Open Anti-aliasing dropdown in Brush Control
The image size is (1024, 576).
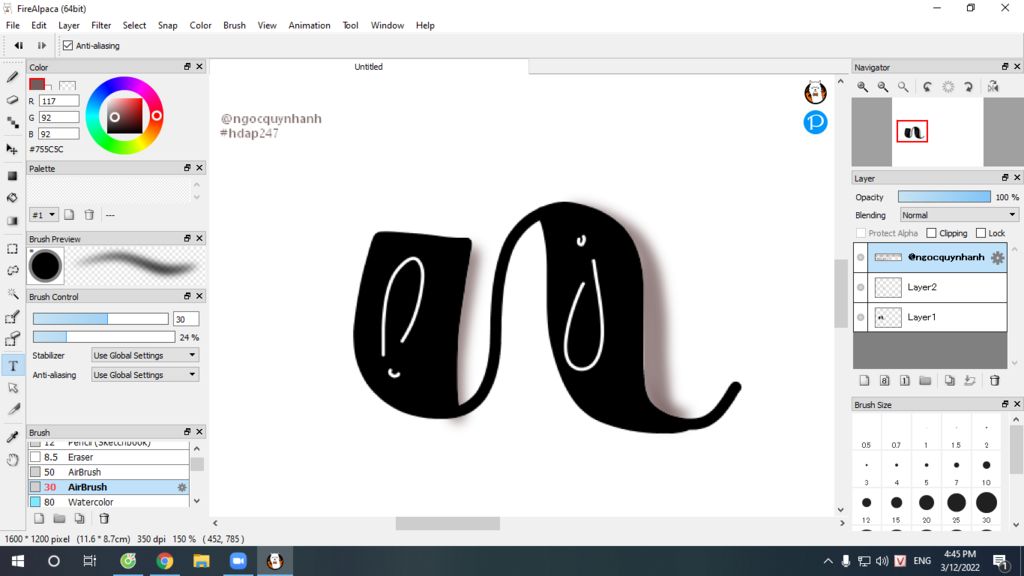pos(144,375)
